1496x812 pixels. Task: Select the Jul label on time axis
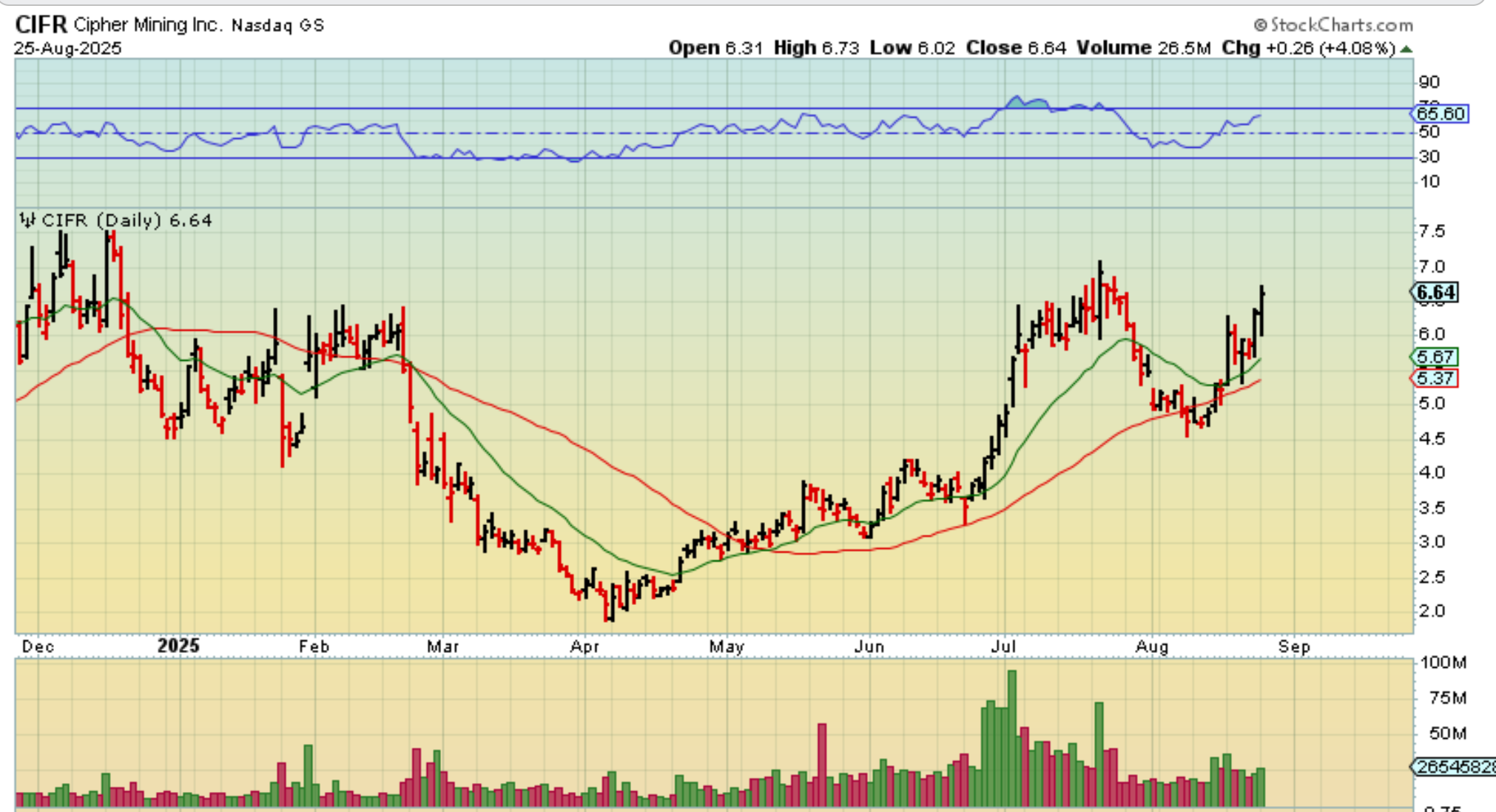click(x=1003, y=647)
